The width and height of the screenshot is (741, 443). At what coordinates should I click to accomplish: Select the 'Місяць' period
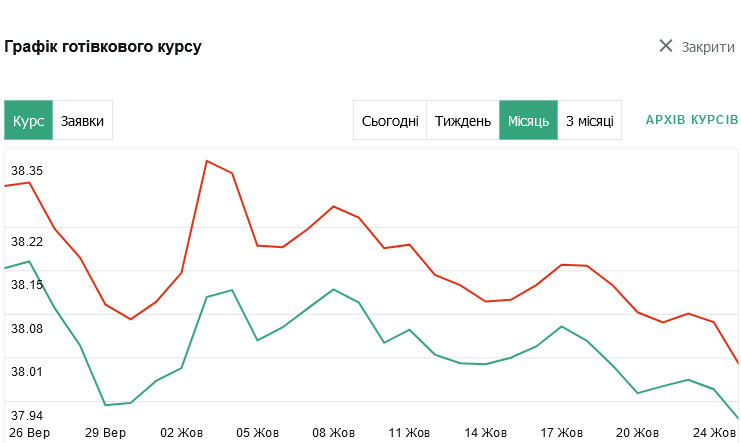point(528,121)
